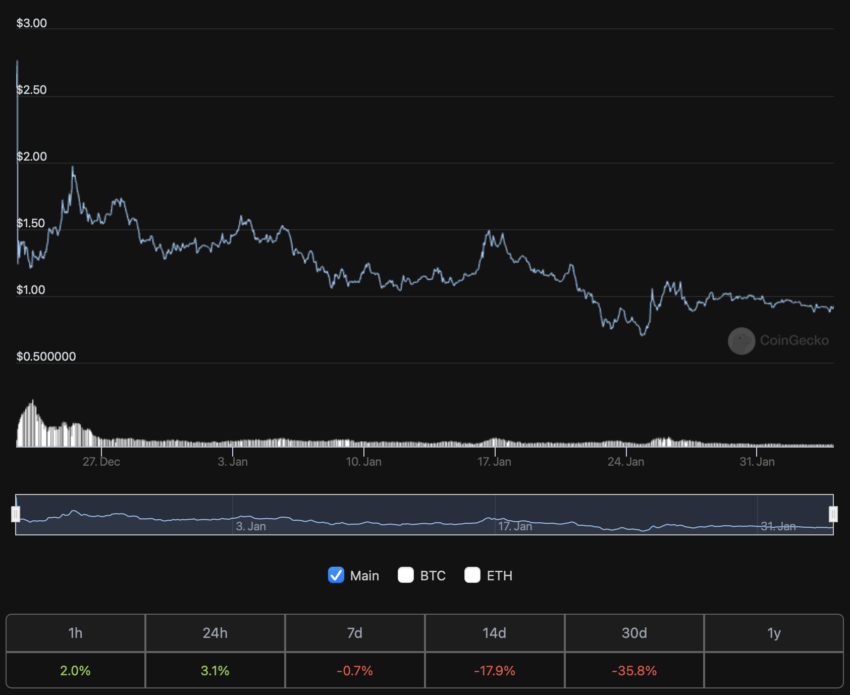Select the 30d time range tab
This screenshot has width=850, height=695.
coord(634,633)
